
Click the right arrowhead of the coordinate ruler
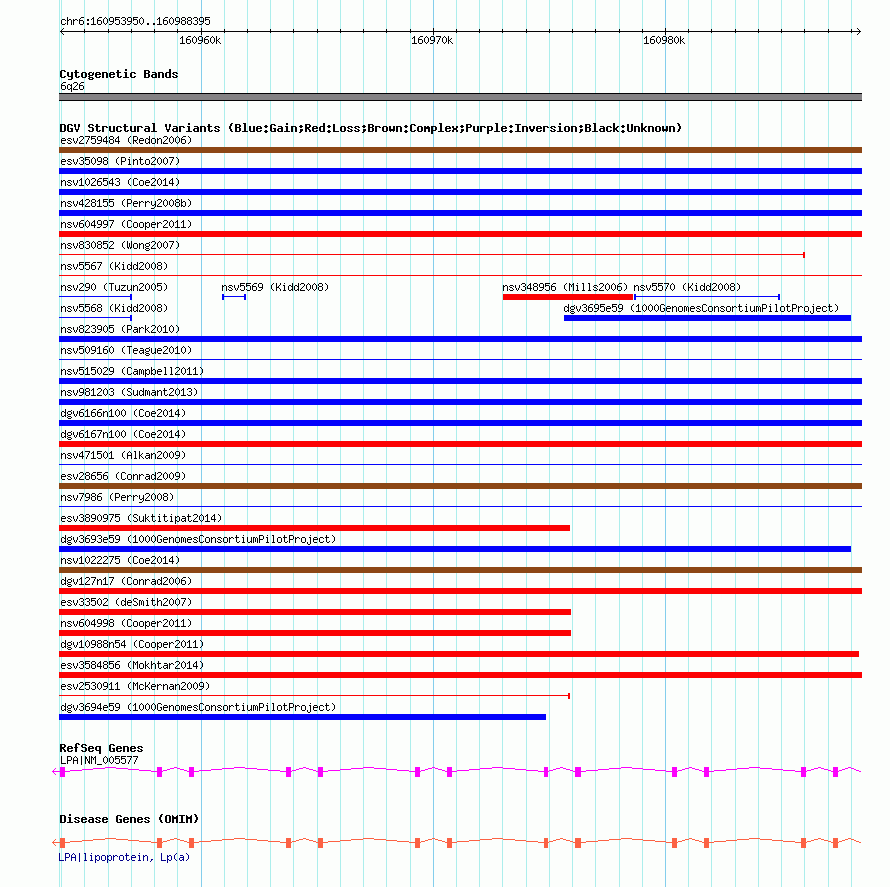(x=858, y=32)
